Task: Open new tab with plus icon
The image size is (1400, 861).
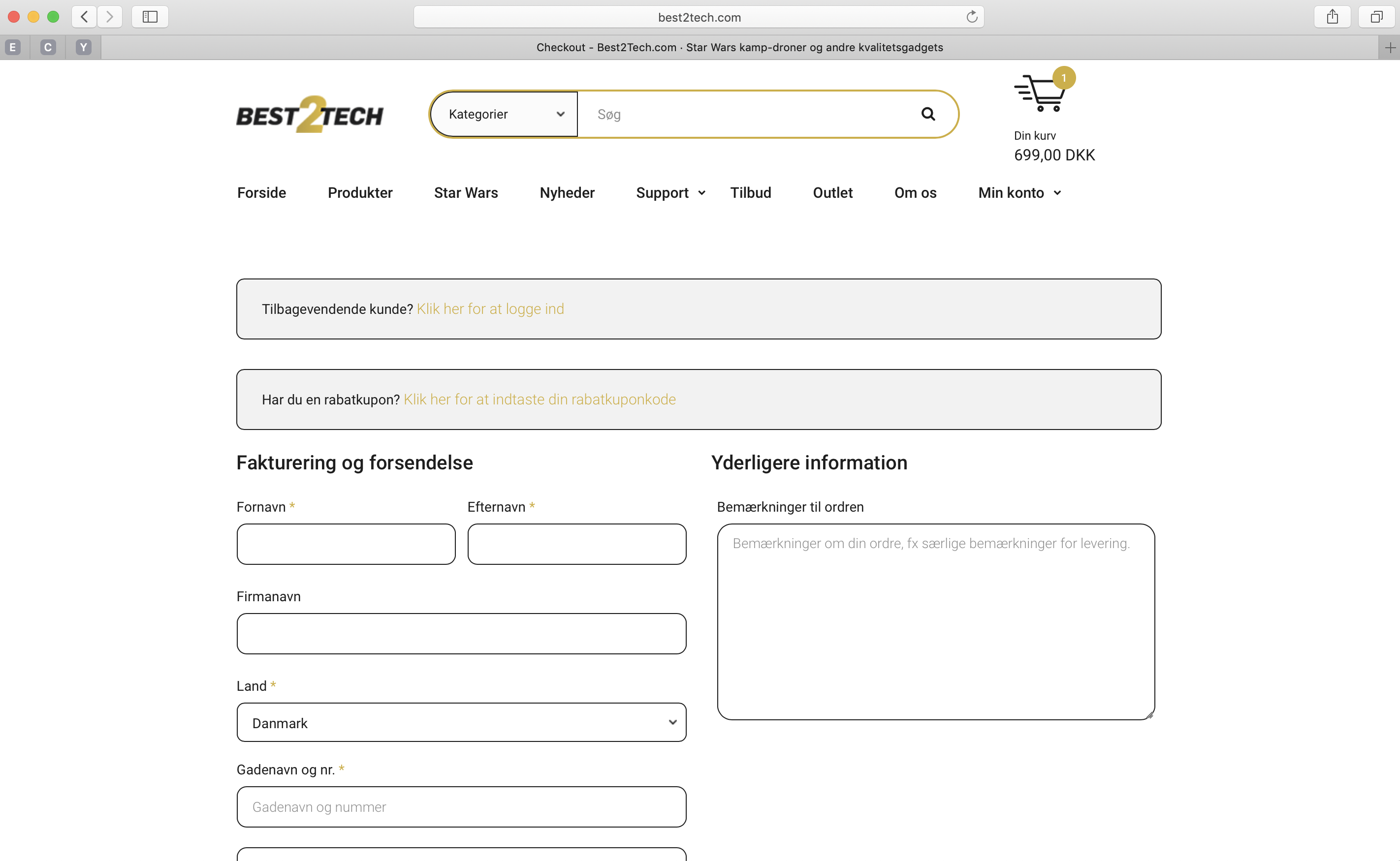Action: coord(1390,48)
